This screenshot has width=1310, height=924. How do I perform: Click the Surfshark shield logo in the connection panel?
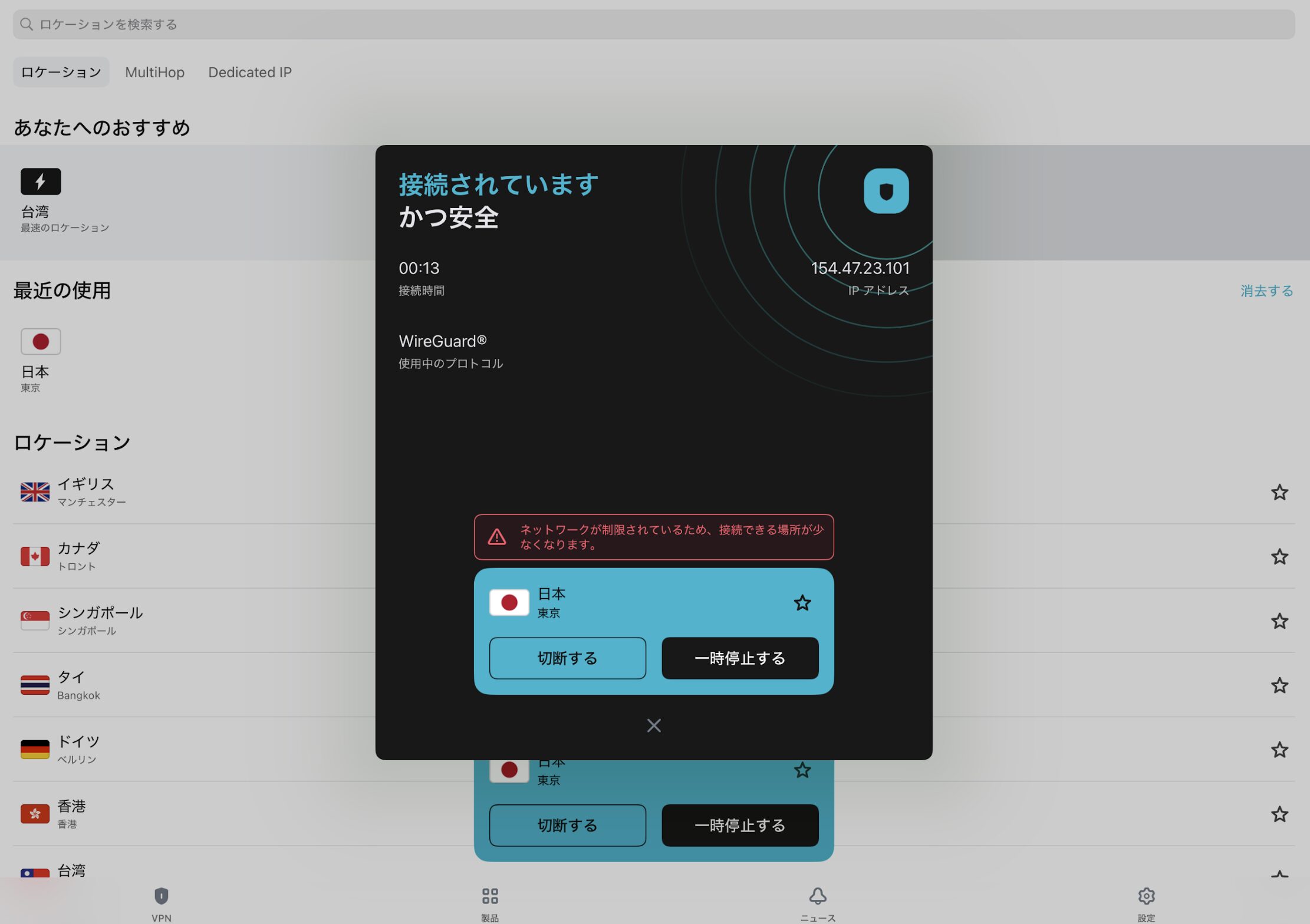pyautogui.click(x=886, y=190)
